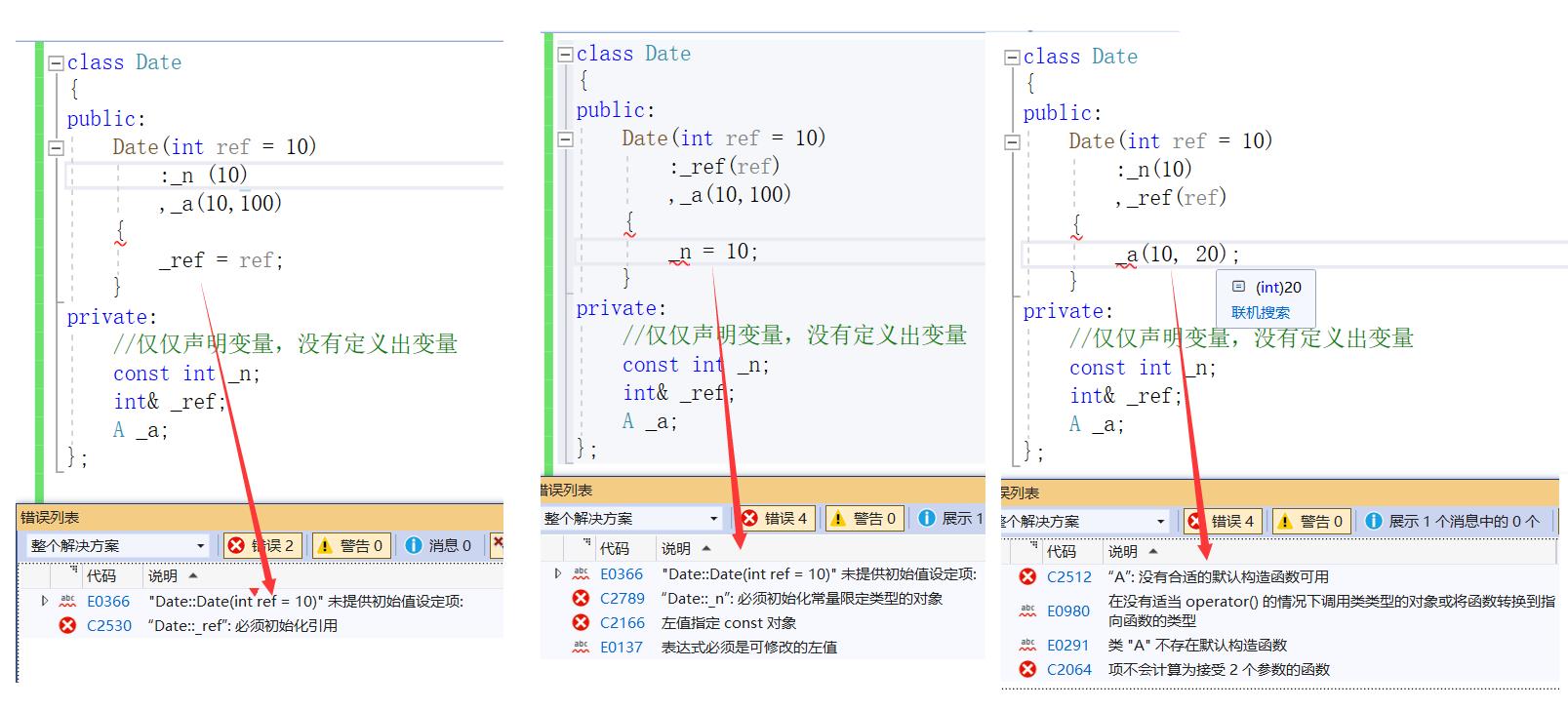
Task: Click the squiggle icon beside E0291
Action: [x=1027, y=645]
